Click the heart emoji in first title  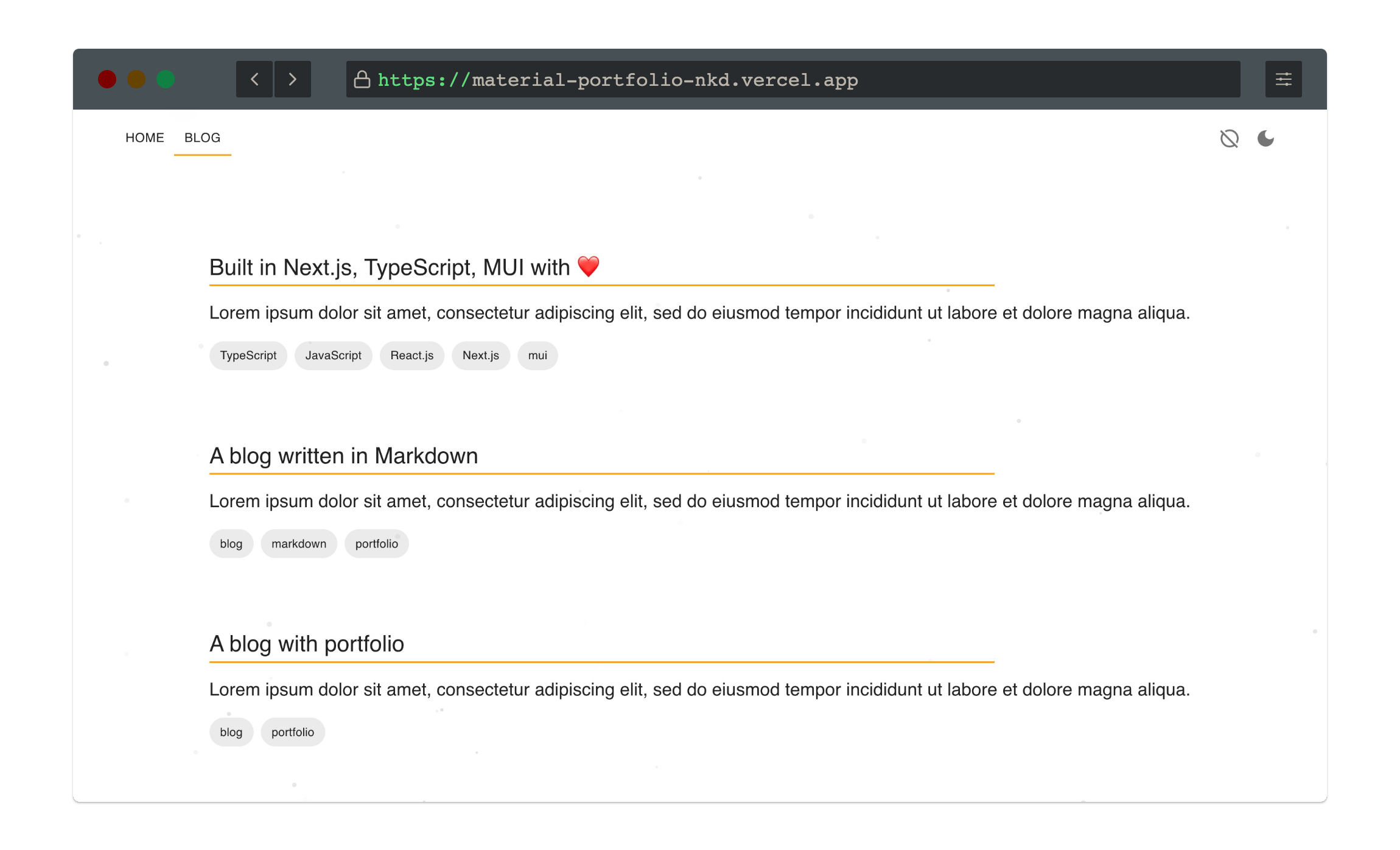[588, 267]
